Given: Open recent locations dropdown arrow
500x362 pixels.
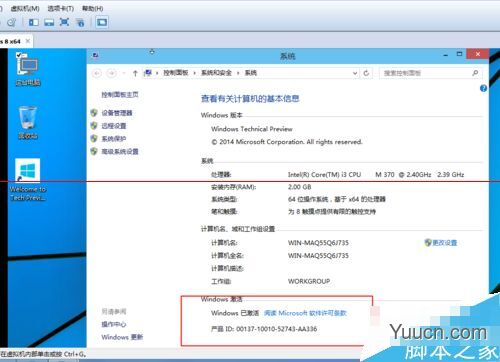Looking at the screenshot, I should tap(124, 73).
